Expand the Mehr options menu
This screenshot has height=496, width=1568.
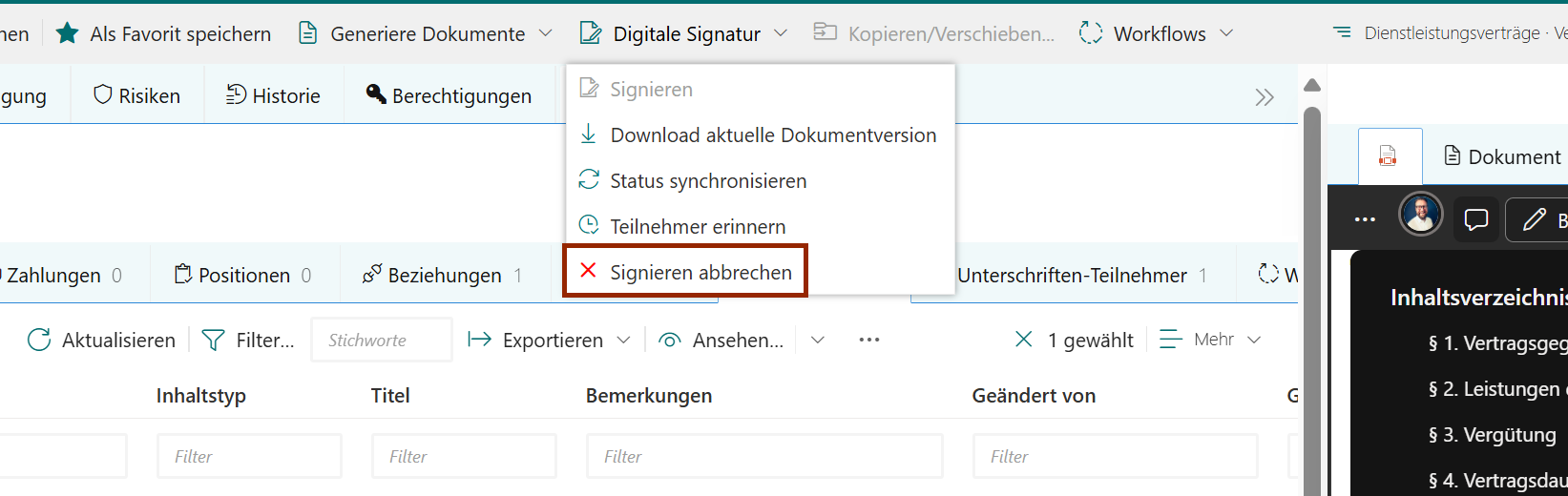coord(1254,340)
